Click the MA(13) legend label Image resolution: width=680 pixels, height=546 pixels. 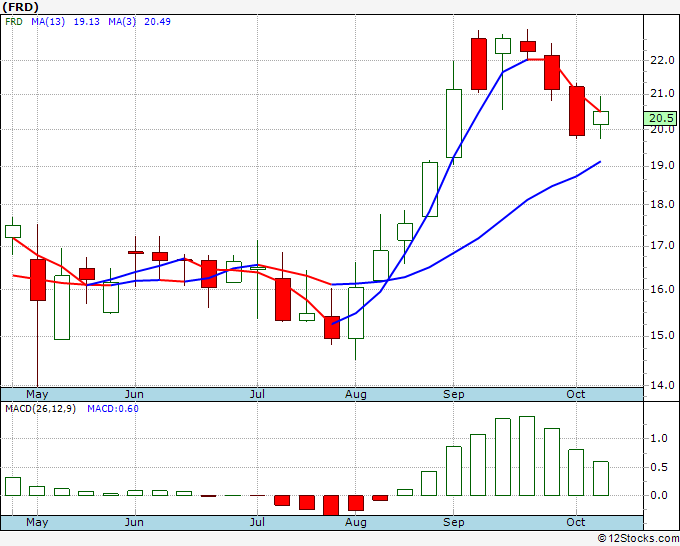48,22
